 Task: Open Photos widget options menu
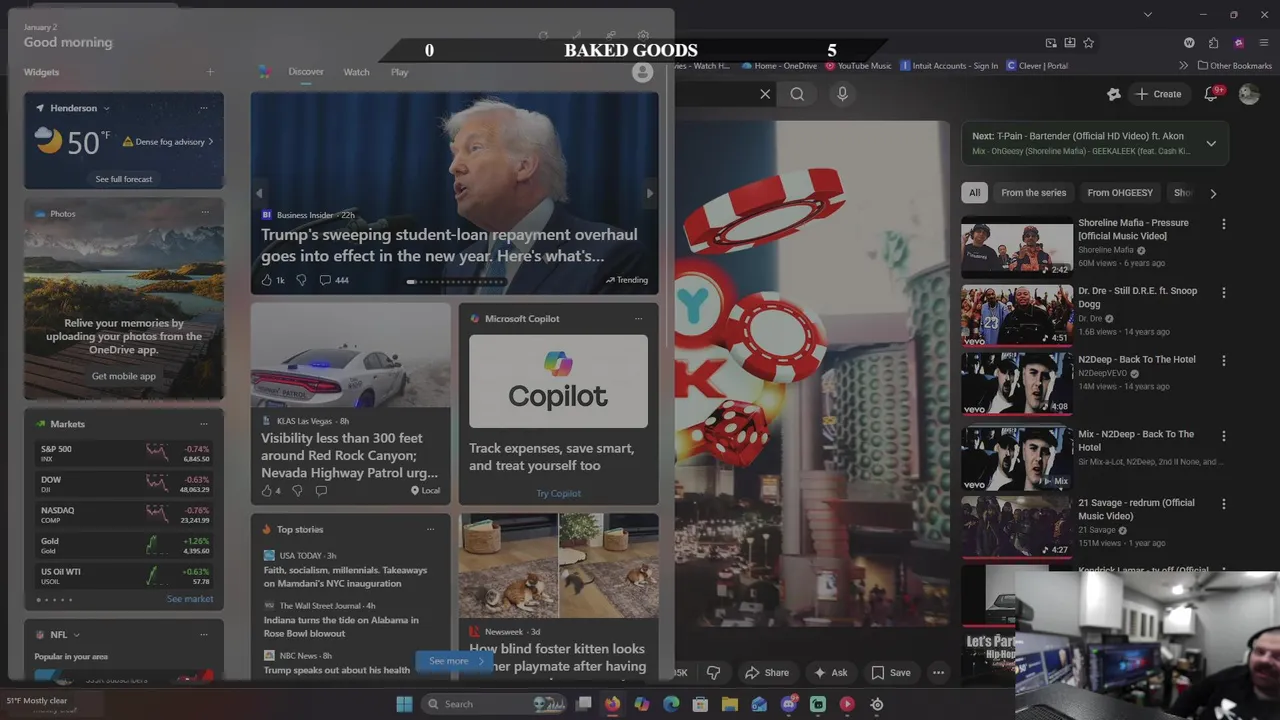204,213
